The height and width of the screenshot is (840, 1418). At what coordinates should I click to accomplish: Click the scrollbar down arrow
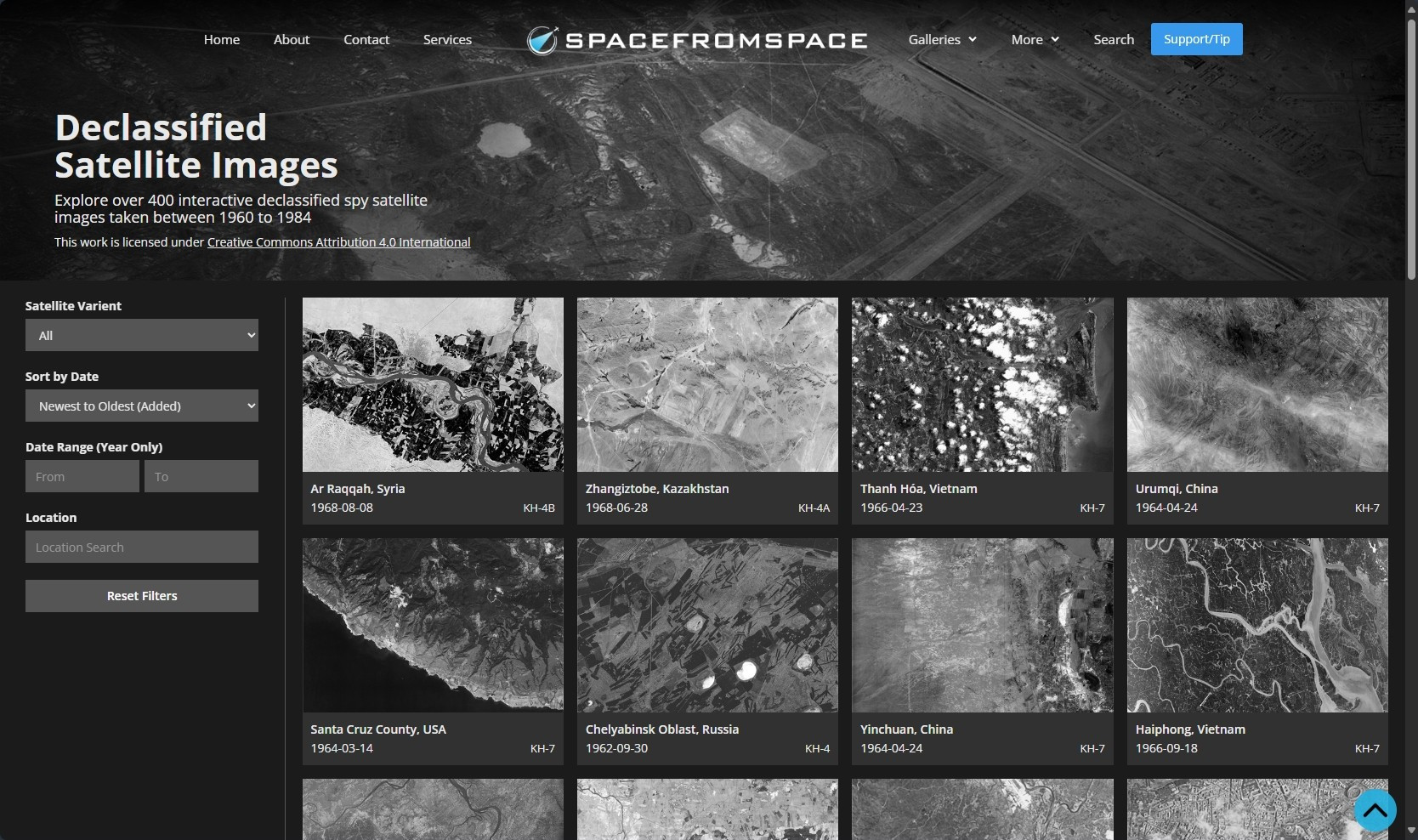tap(1411, 831)
